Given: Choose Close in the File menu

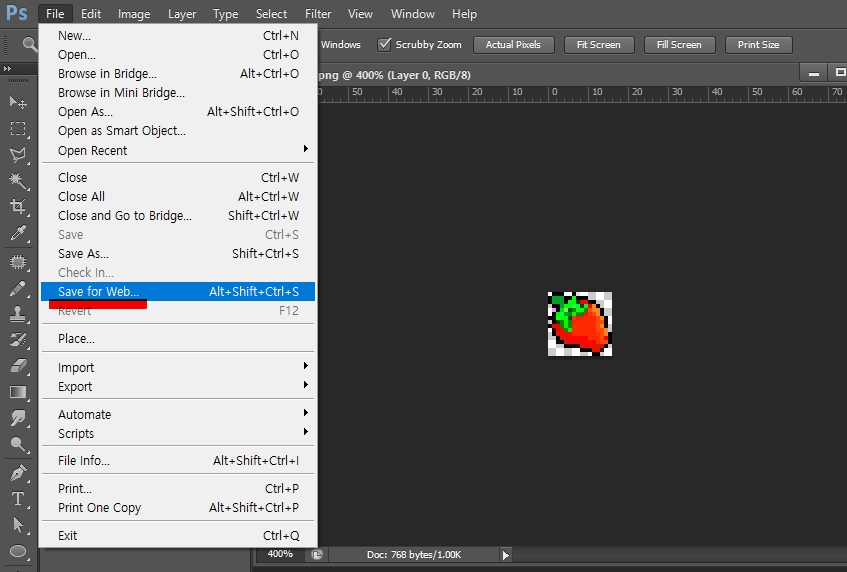Looking at the screenshot, I should pyautogui.click(x=177, y=177).
